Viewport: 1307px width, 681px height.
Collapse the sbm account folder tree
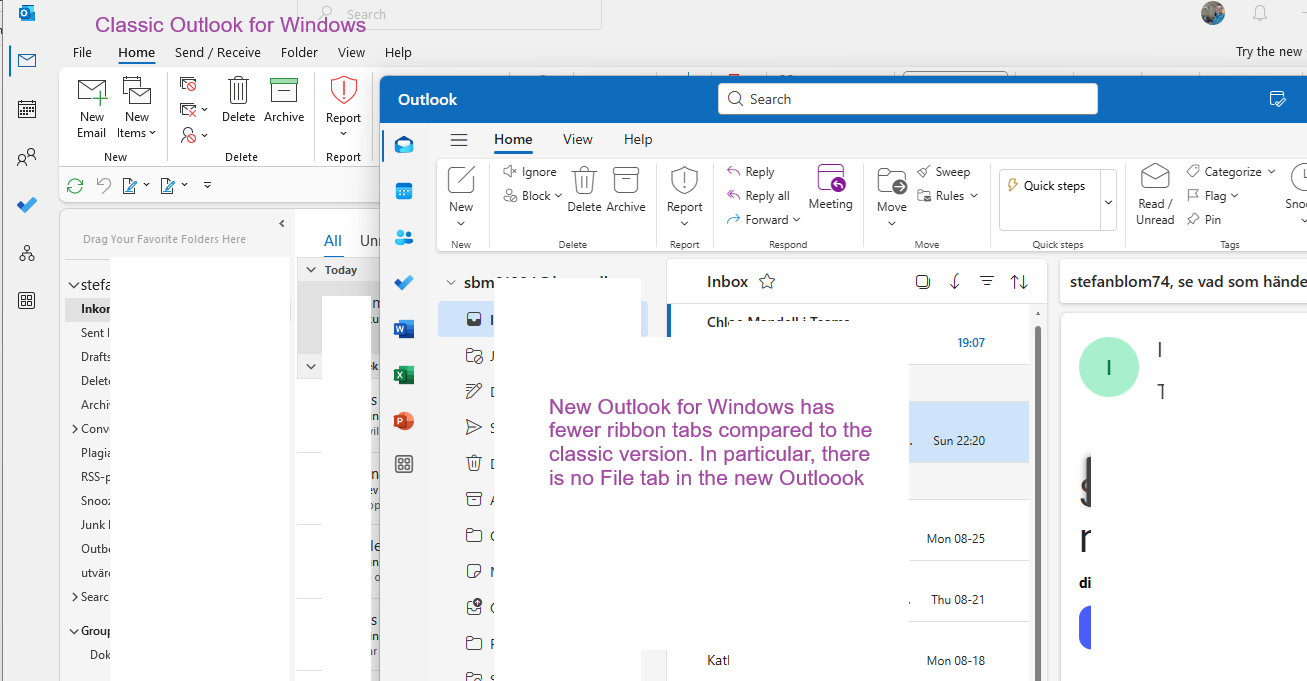(x=450, y=282)
